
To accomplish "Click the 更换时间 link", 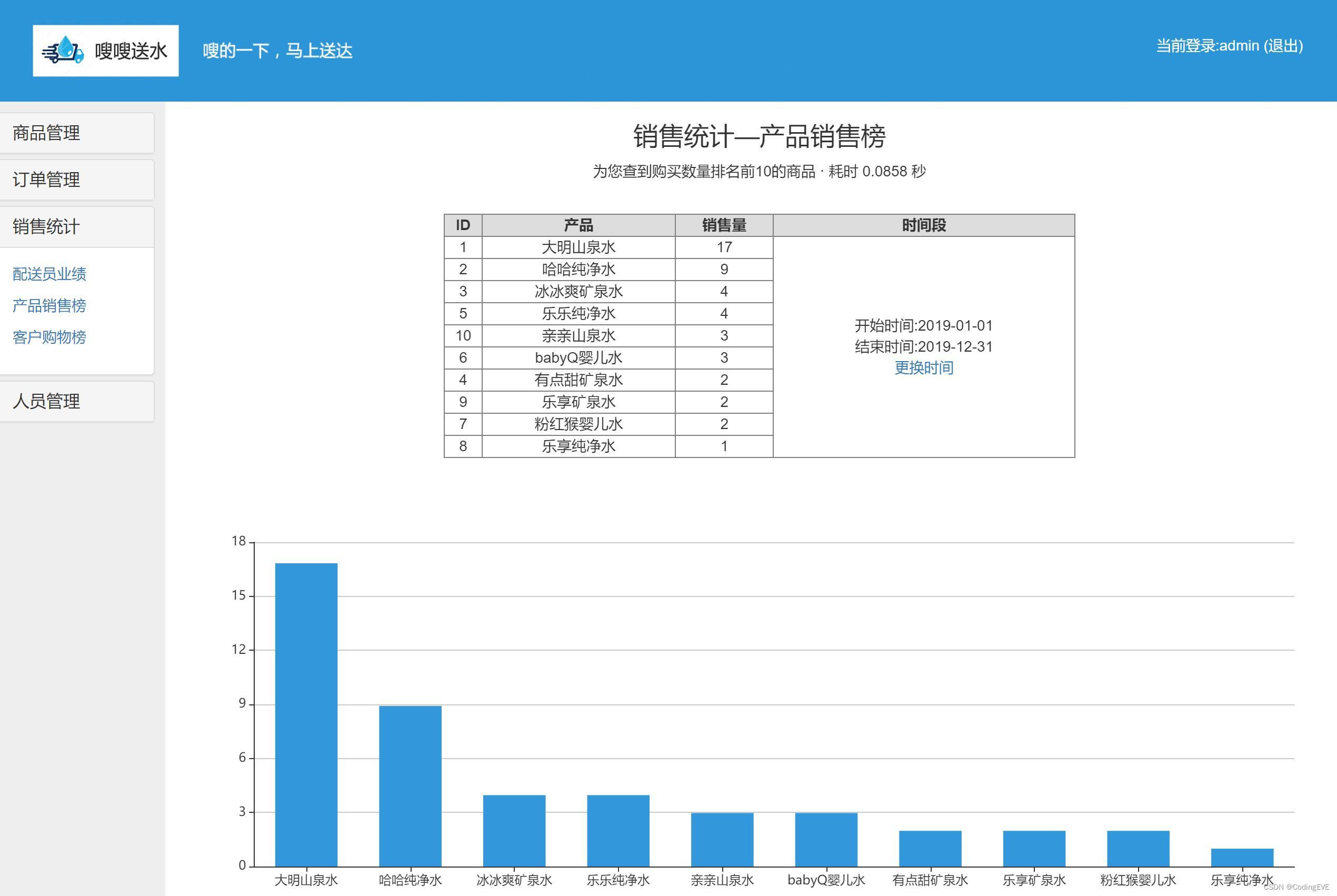I will pyautogui.click(x=923, y=368).
